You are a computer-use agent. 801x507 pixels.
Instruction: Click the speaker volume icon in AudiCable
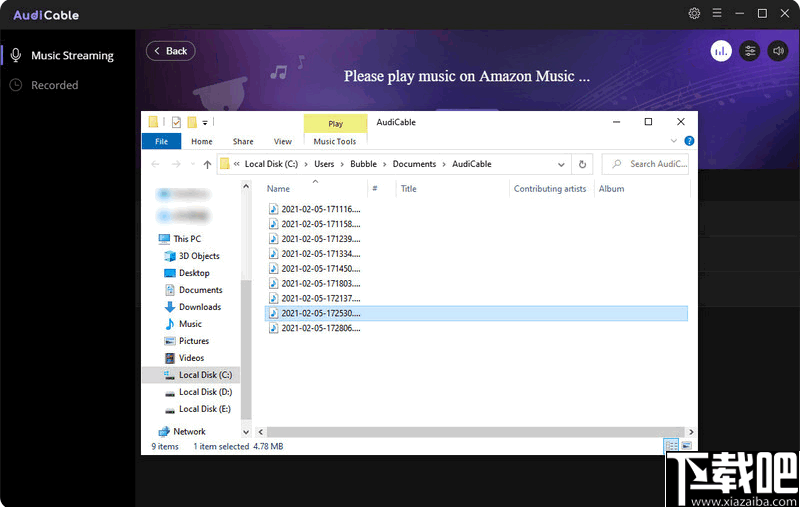pos(778,51)
